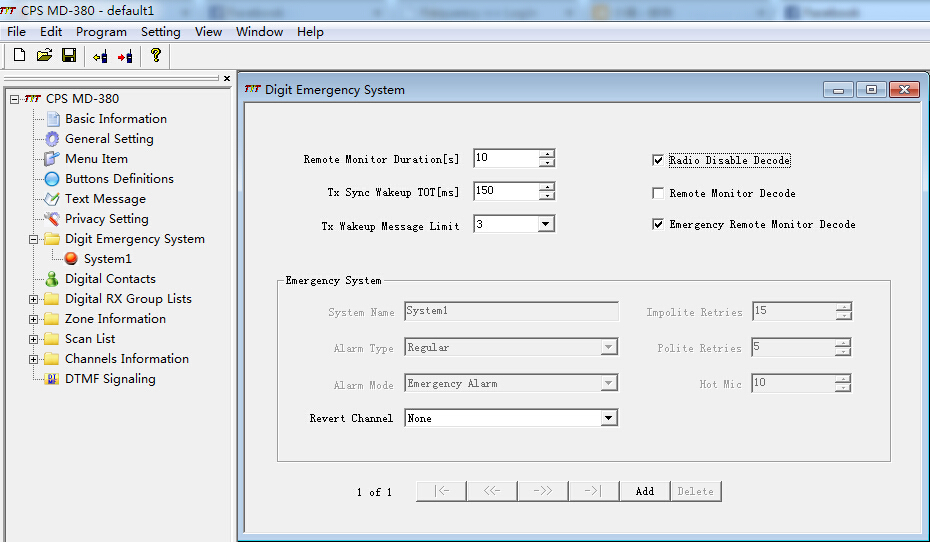930x542 pixels.
Task: Open the View menu
Action: (x=208, y=32)
